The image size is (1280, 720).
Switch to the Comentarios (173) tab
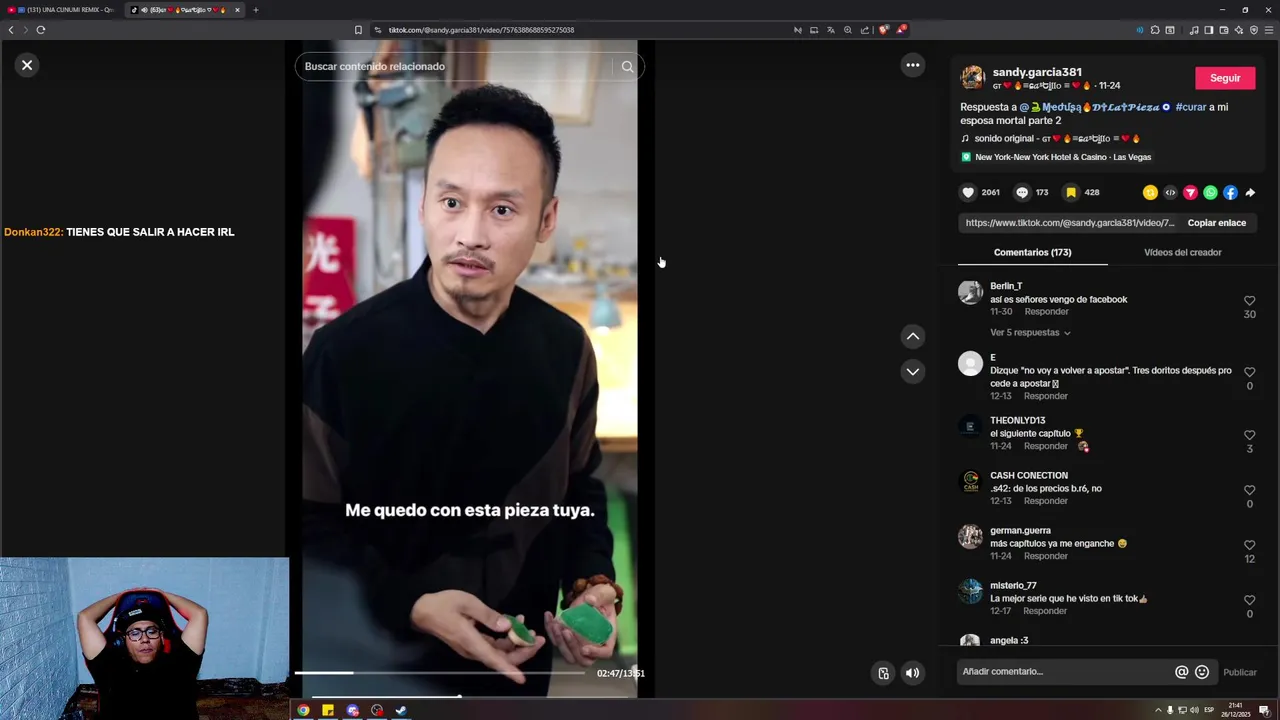click(1032, 252)
